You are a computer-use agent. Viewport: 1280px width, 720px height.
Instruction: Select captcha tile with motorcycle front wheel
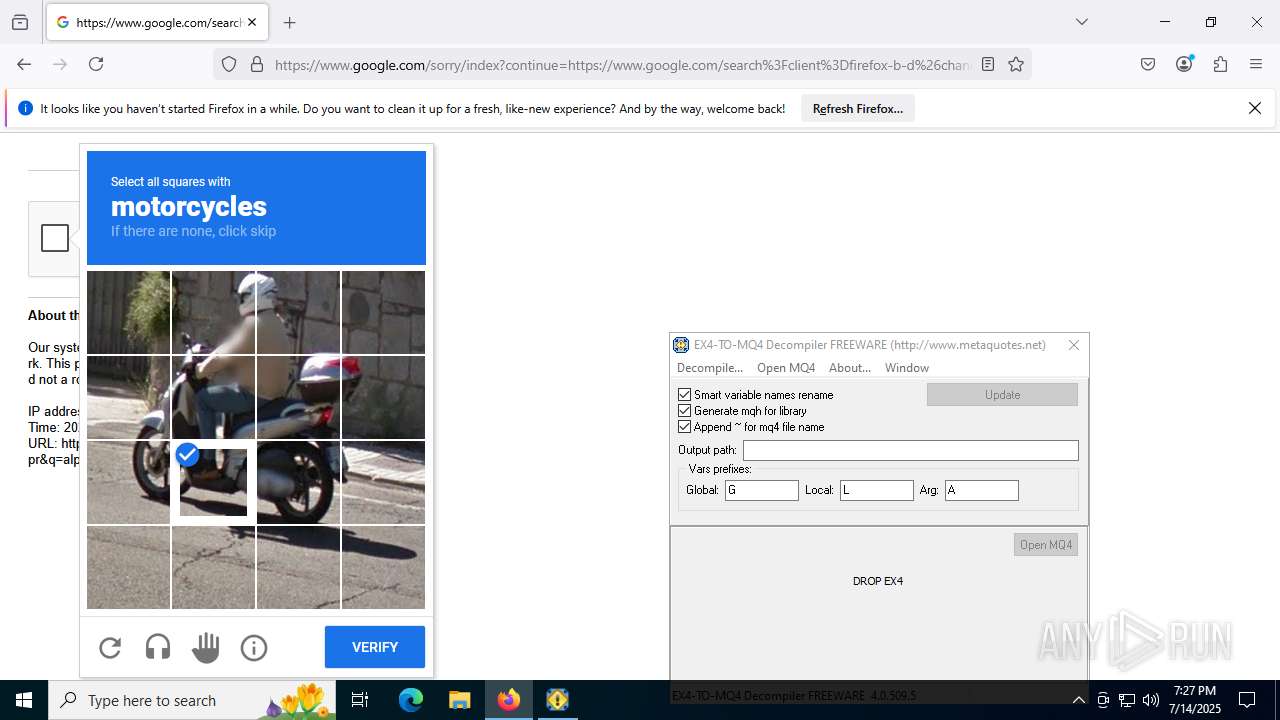click(128, 483)
